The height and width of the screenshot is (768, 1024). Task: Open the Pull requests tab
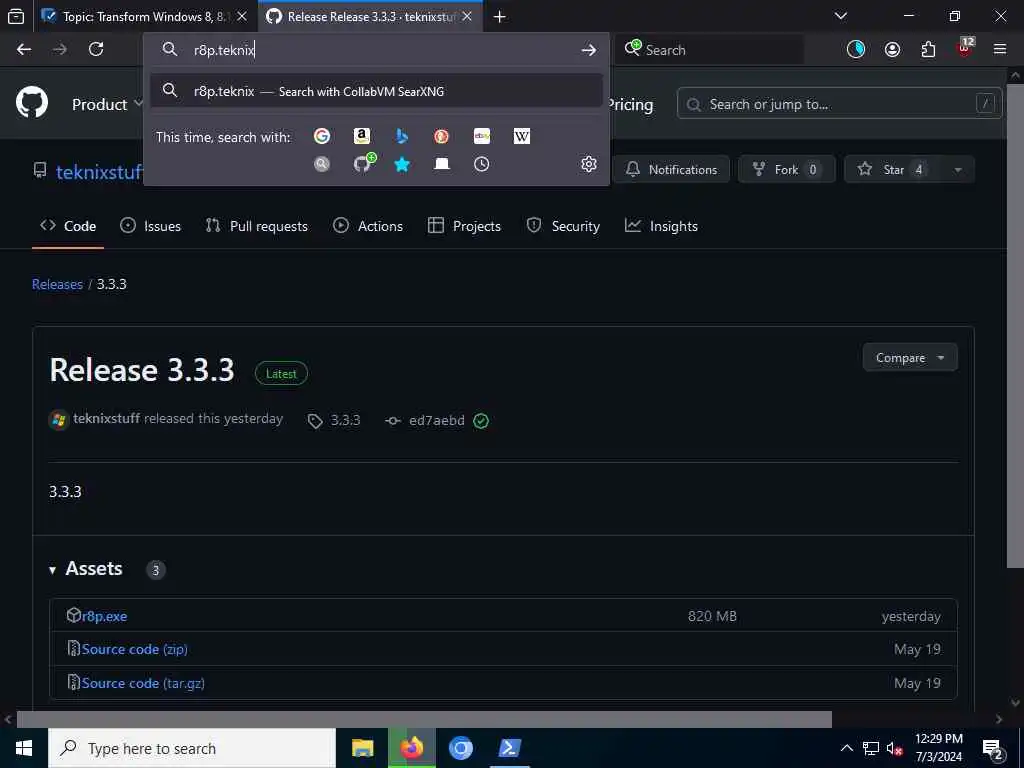tap(257, 226)
